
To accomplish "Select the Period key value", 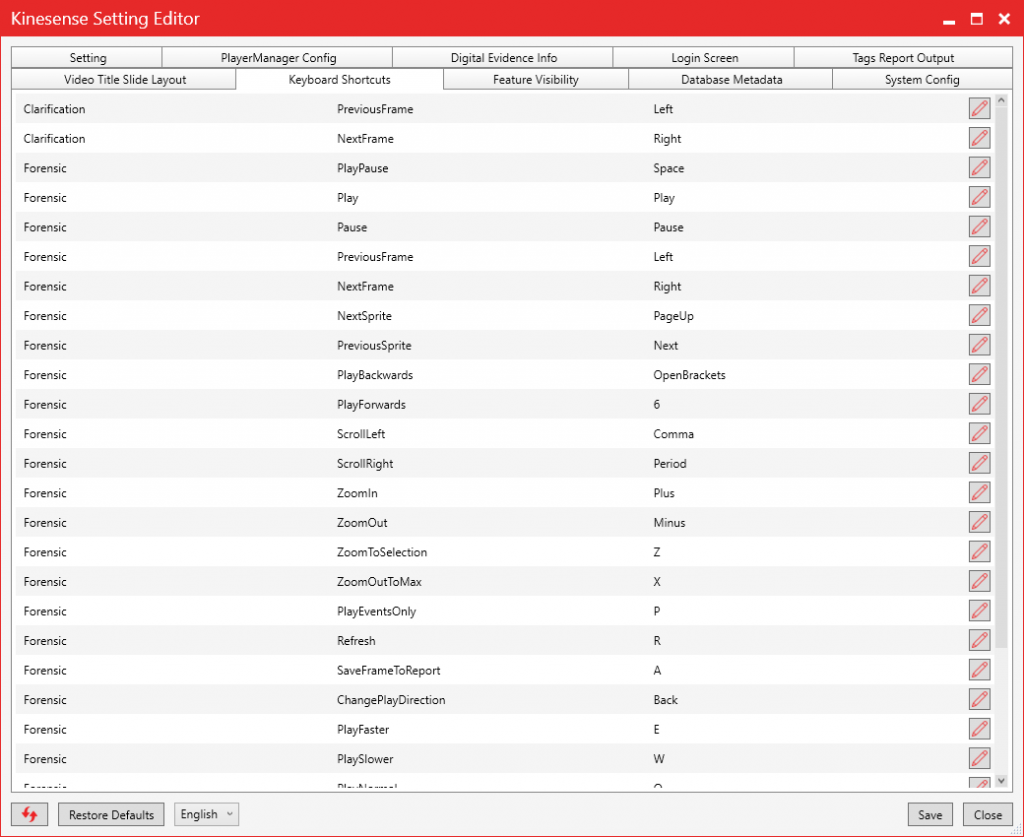I will (x=669, y=464).
